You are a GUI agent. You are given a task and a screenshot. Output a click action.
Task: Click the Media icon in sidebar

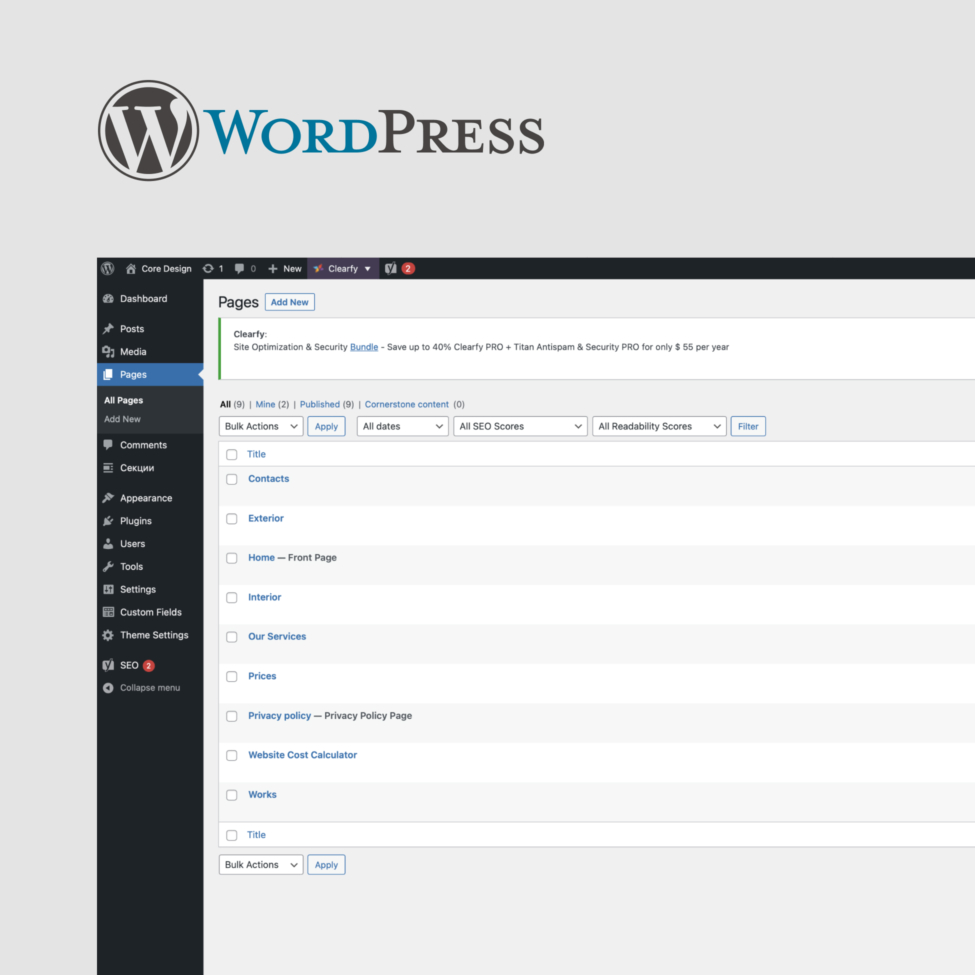(x=108, y=351)
